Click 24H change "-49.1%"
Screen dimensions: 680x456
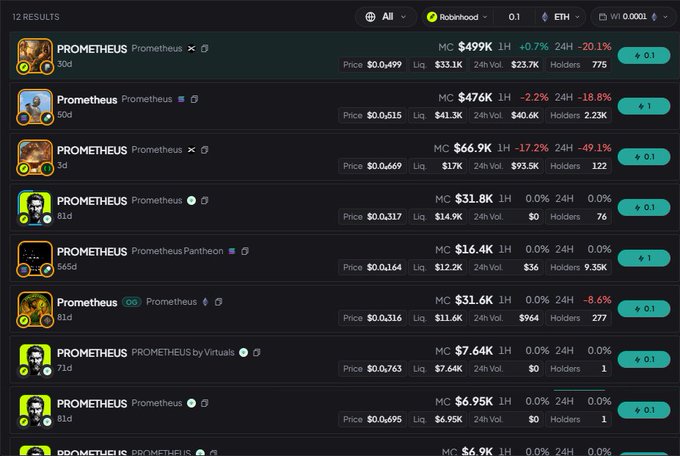click(594, 148)
